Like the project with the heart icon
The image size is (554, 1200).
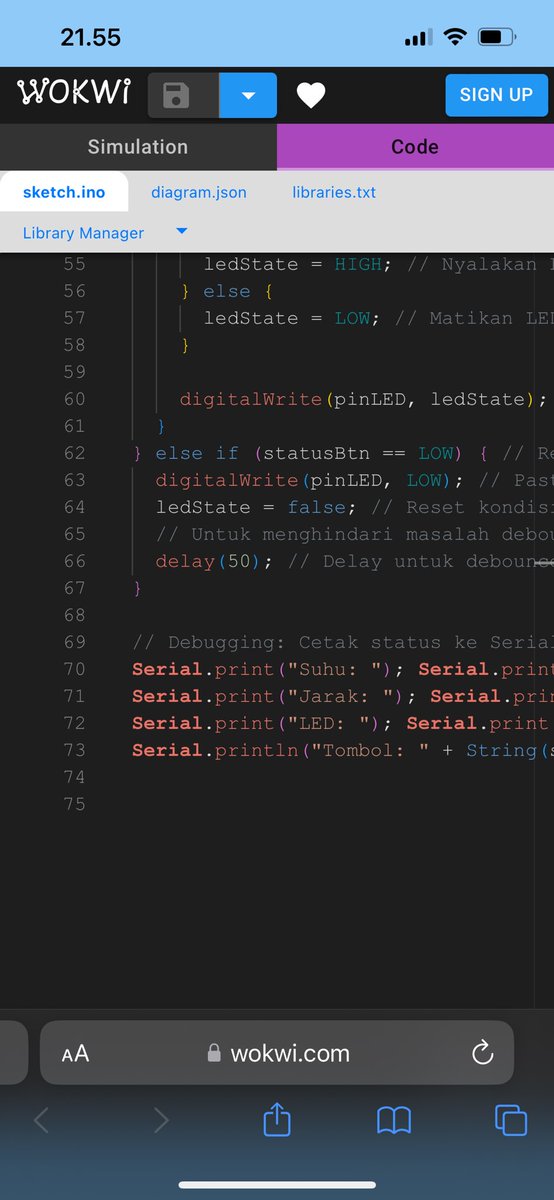point(311,96)
